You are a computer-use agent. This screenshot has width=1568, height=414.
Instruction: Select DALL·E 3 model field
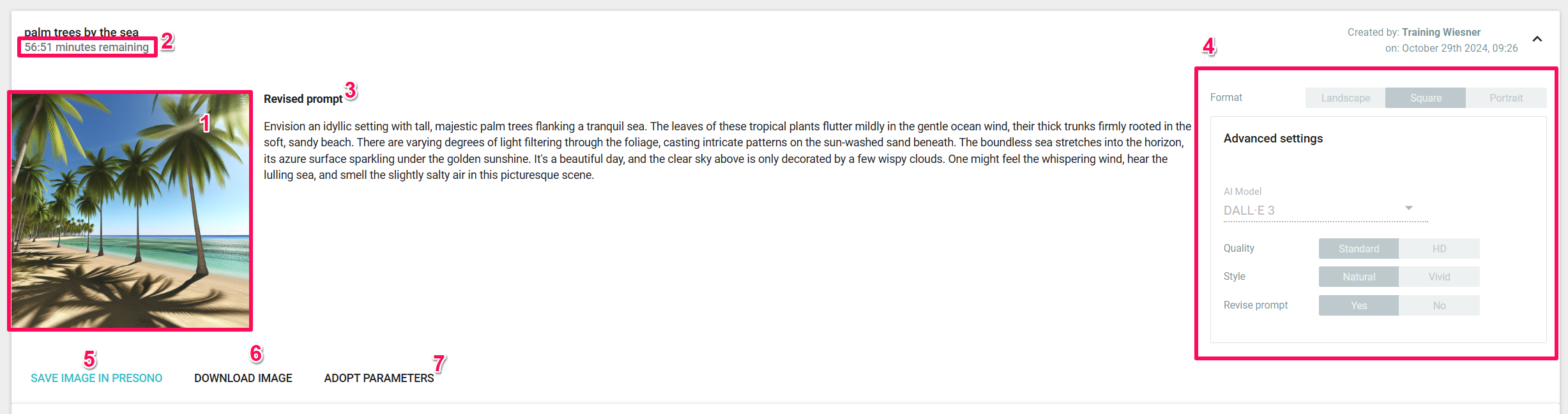click(1325, 210)
